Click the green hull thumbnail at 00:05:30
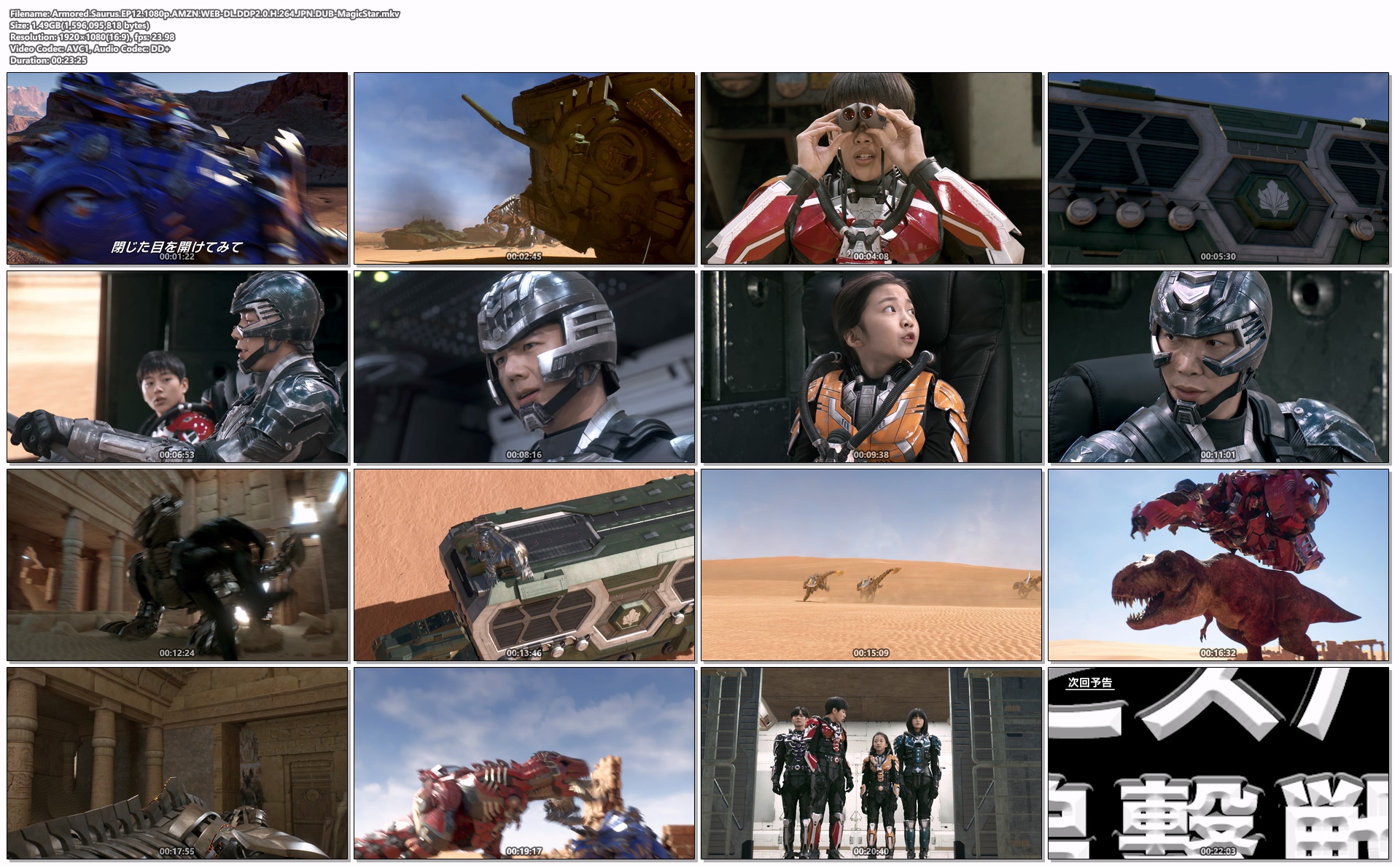The width and height of the screenshot is (1400, 866). [1218, 168]
